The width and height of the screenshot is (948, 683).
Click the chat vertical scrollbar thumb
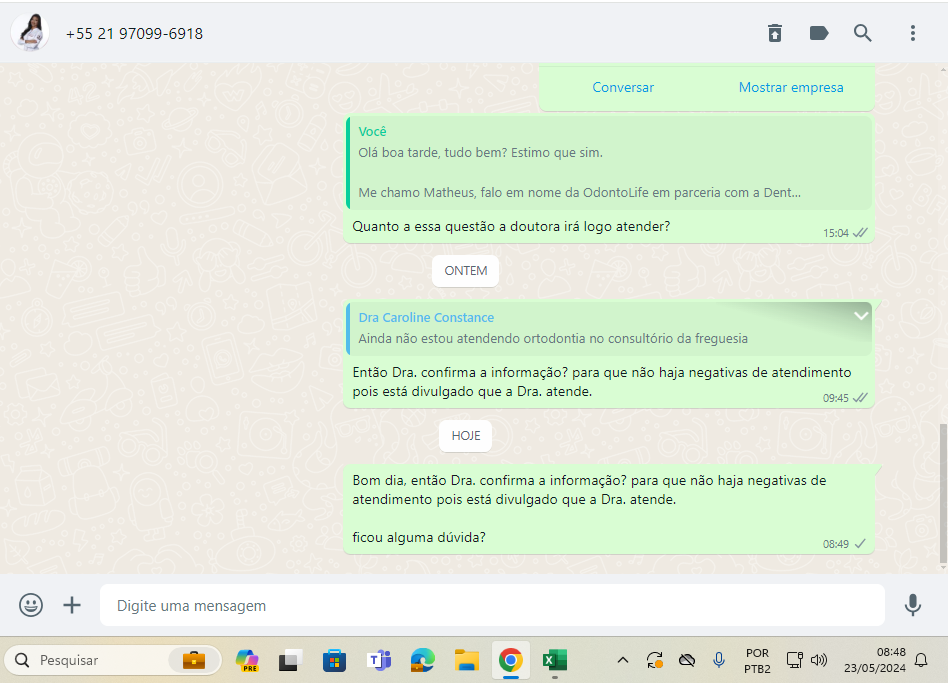click(x=943, y=494)
